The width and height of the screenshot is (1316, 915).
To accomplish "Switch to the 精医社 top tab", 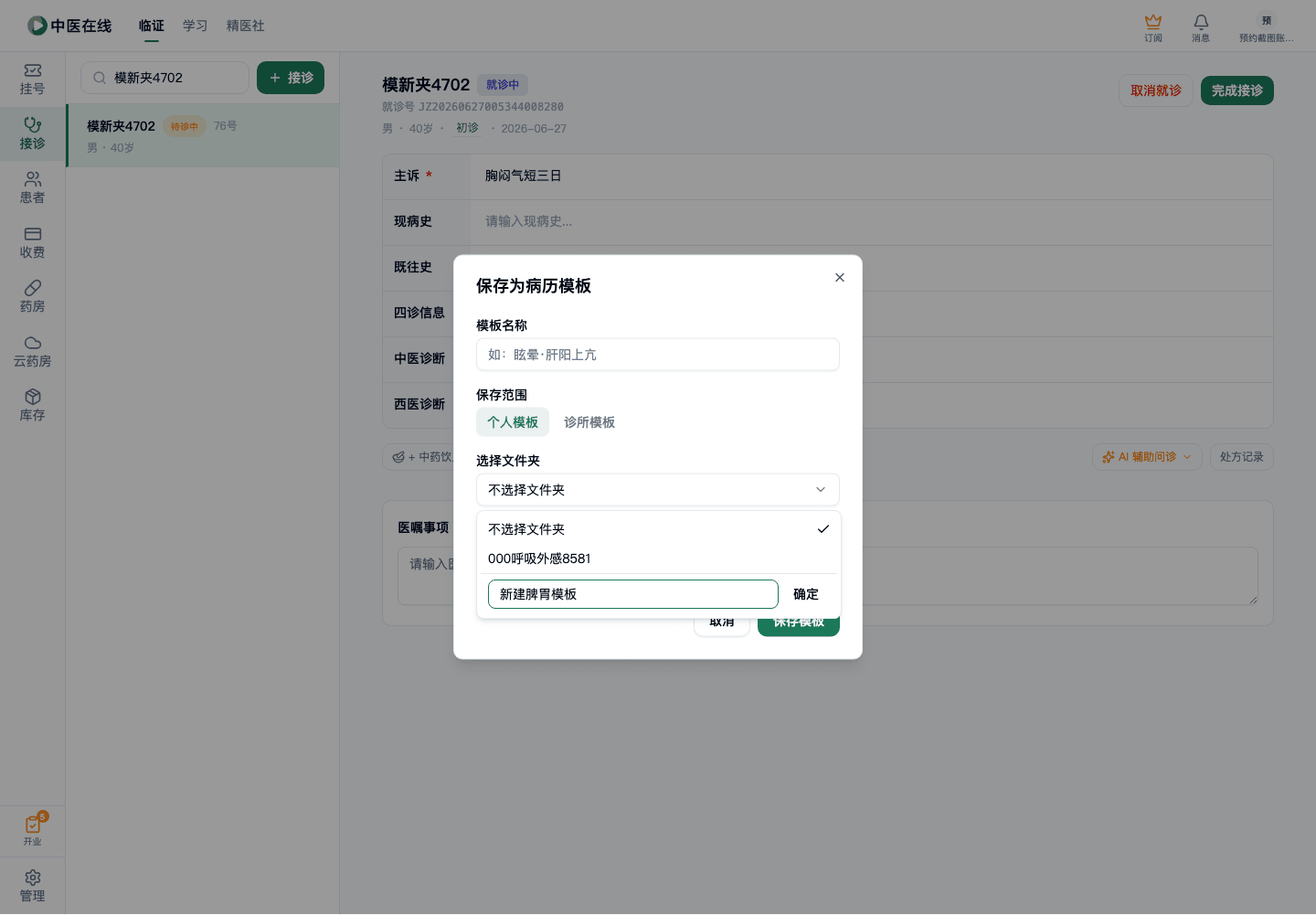I will pyautogui.click(x=246, y=26).
